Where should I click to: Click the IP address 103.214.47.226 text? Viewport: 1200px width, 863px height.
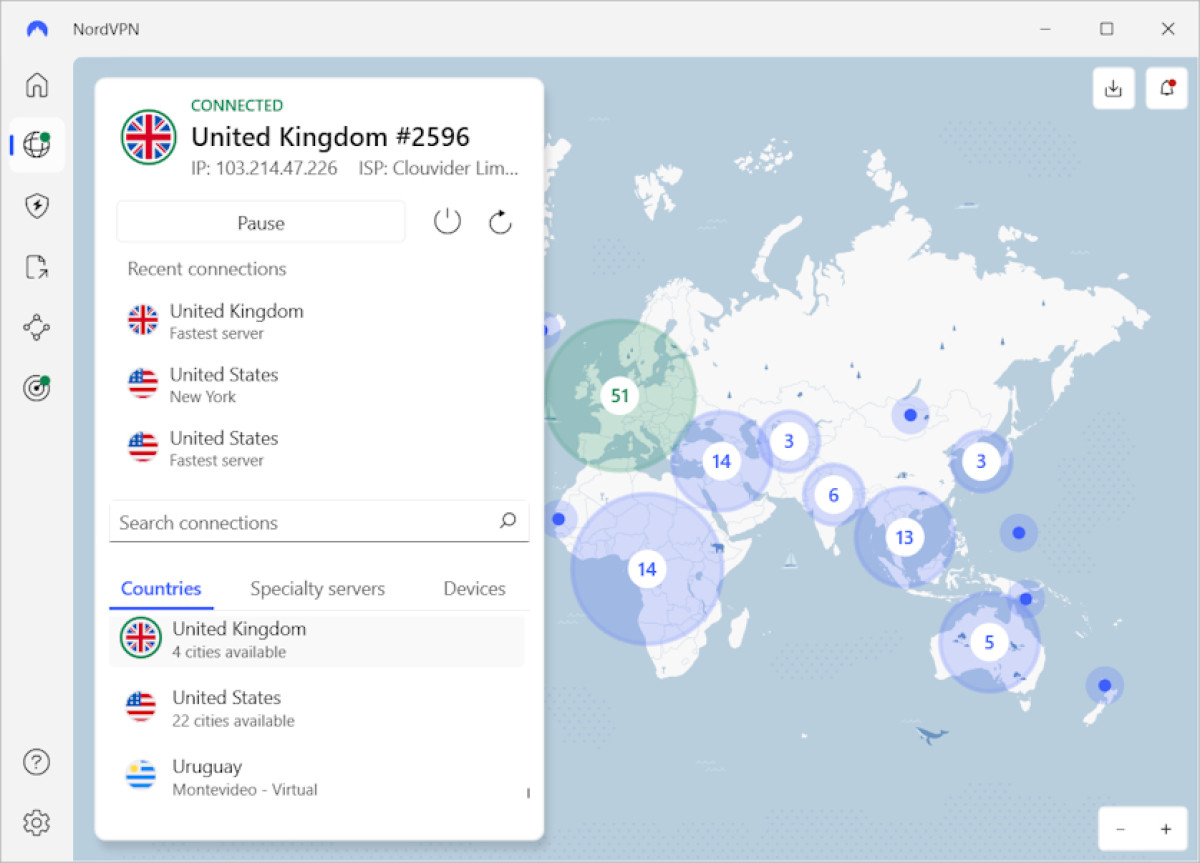(264, 168)
